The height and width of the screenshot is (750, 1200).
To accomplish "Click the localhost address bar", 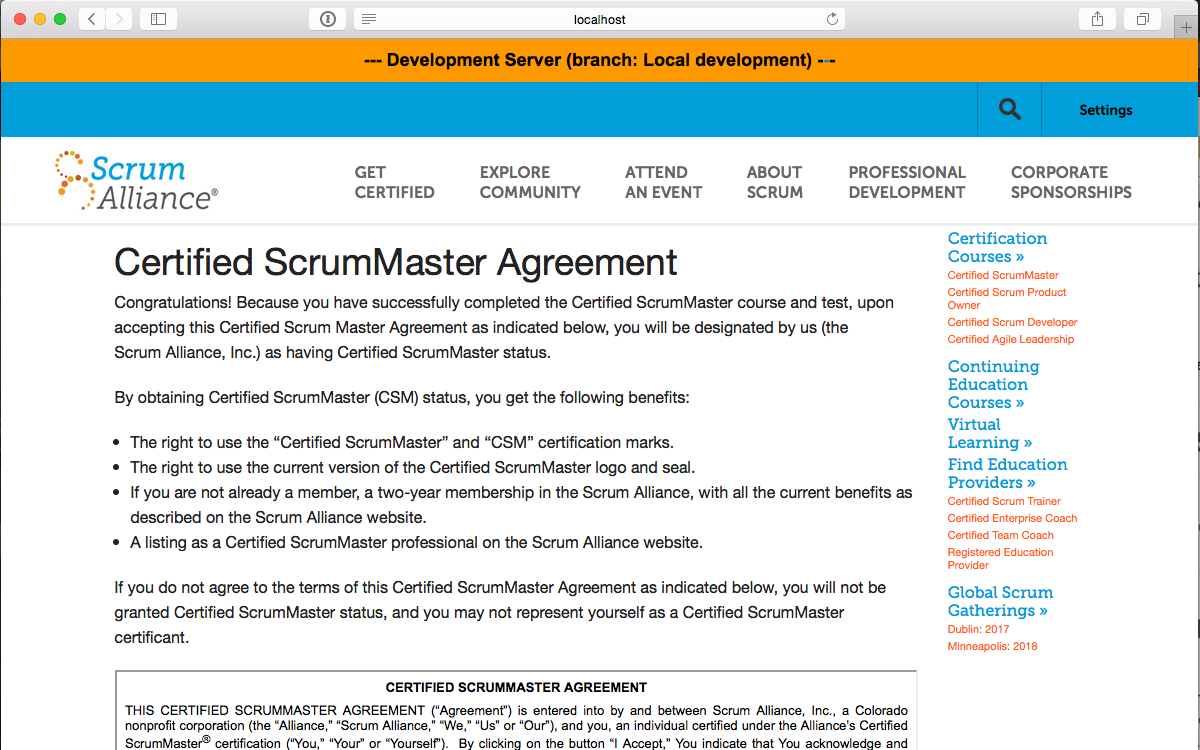I will [x=600, y=19].
